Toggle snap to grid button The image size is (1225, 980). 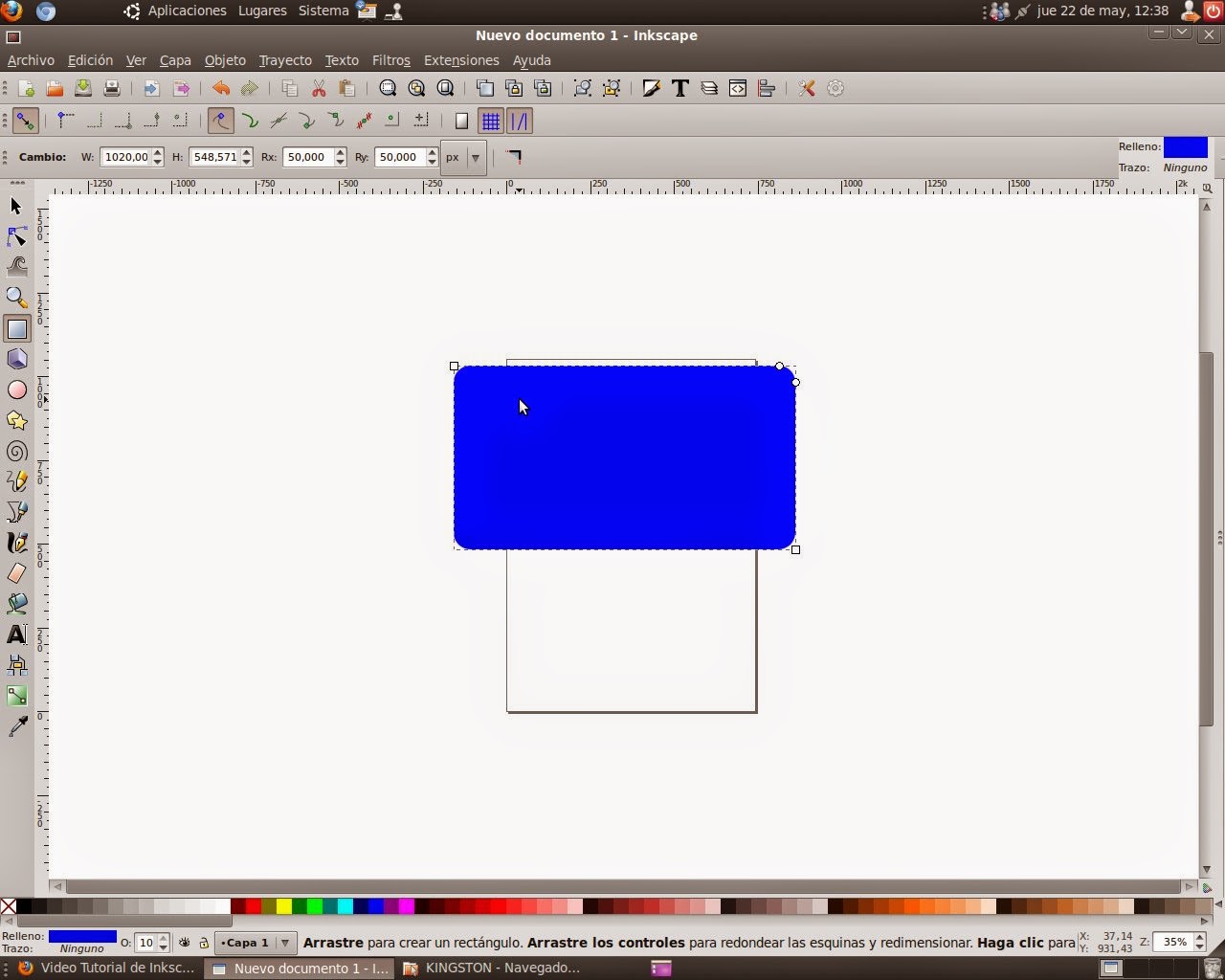[x=490, y=121]
